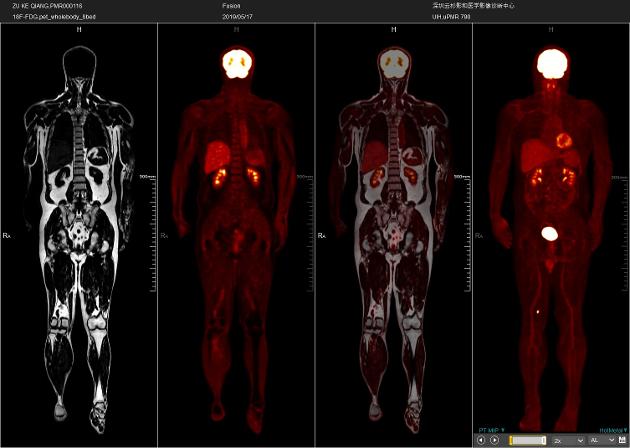The height and width of the screenshot is (448, 630).
Task: Click the H orientation marker above MR panel
Action: [x=79, y=29]
